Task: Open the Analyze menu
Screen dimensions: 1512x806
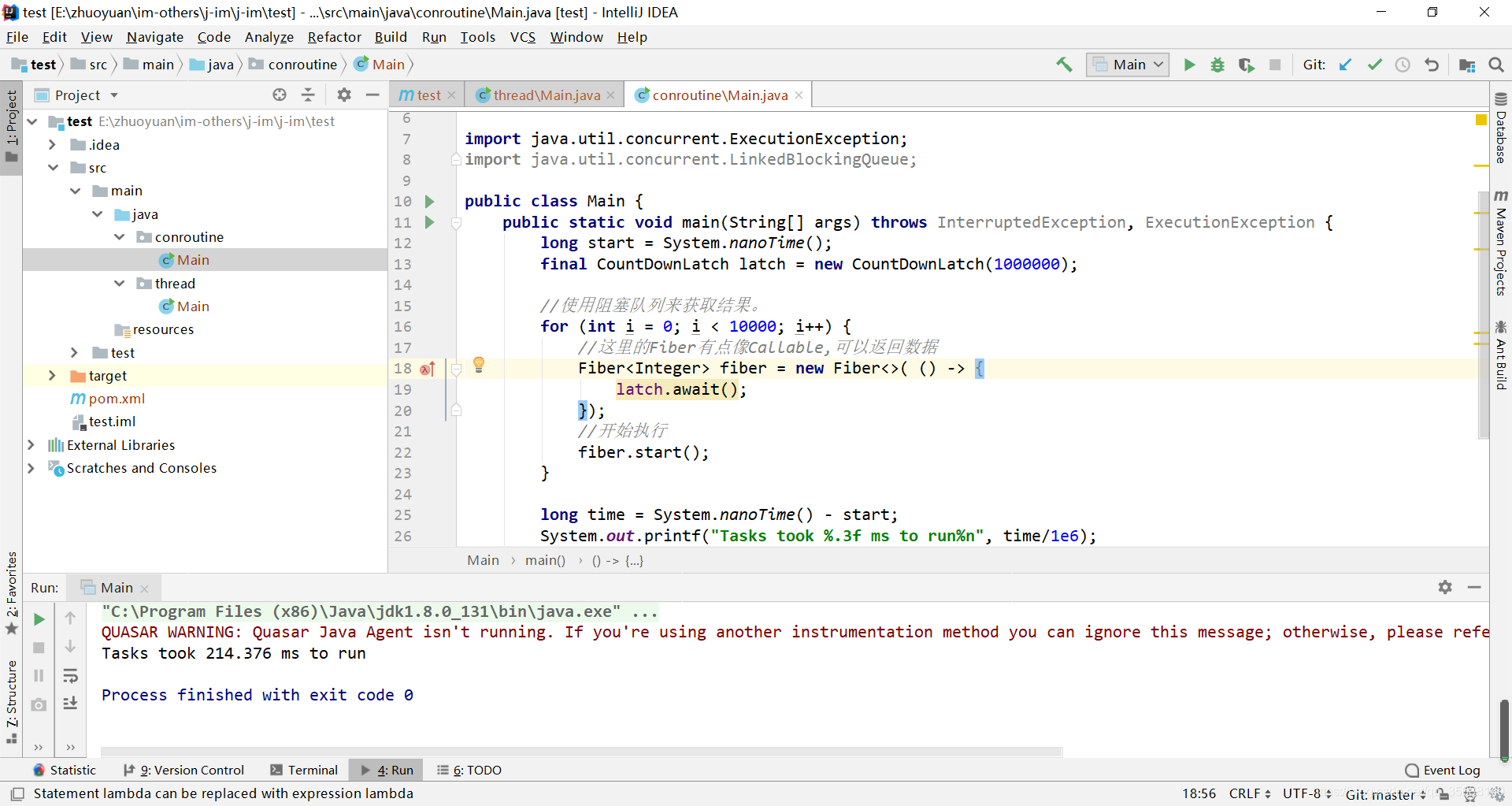Action: click(x=269, y=37)
